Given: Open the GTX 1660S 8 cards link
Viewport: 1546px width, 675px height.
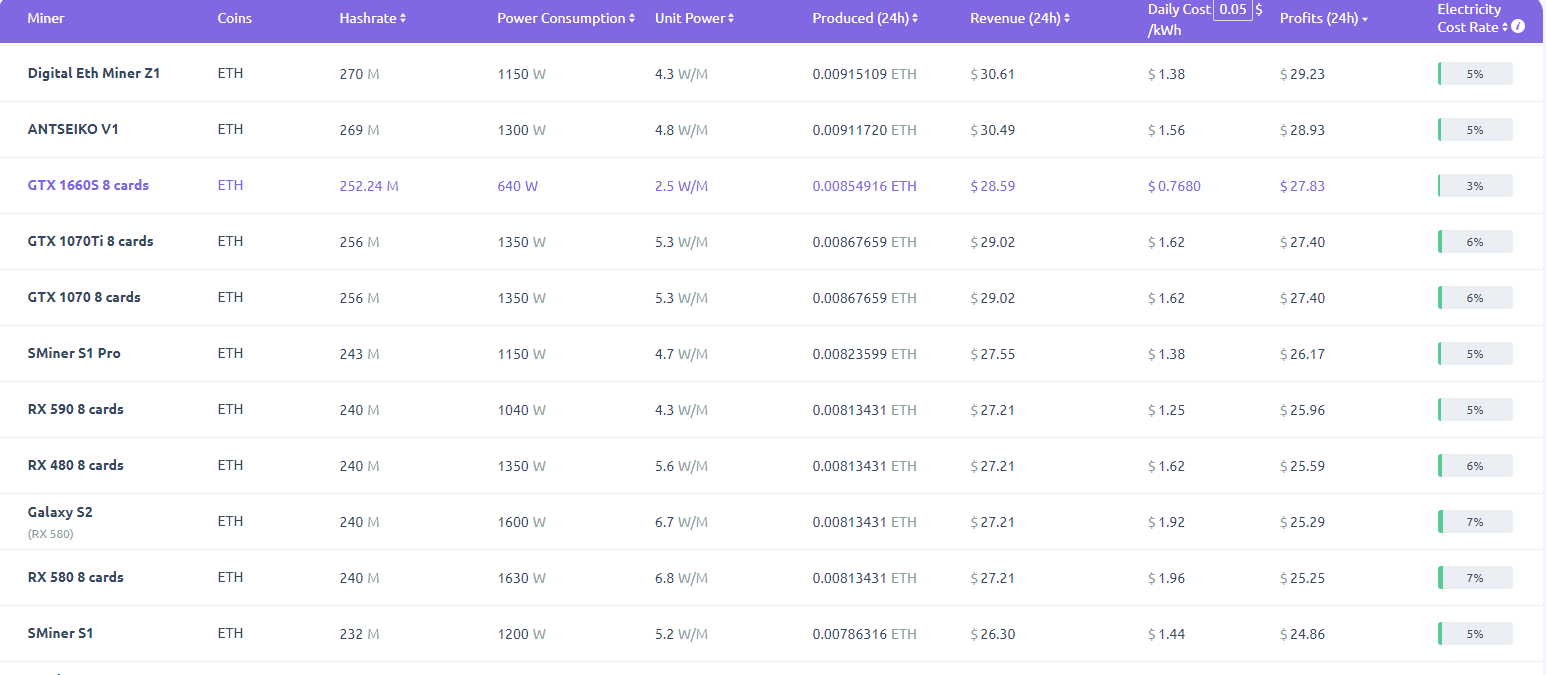Looking at the screenshot, I should (88, 186).
